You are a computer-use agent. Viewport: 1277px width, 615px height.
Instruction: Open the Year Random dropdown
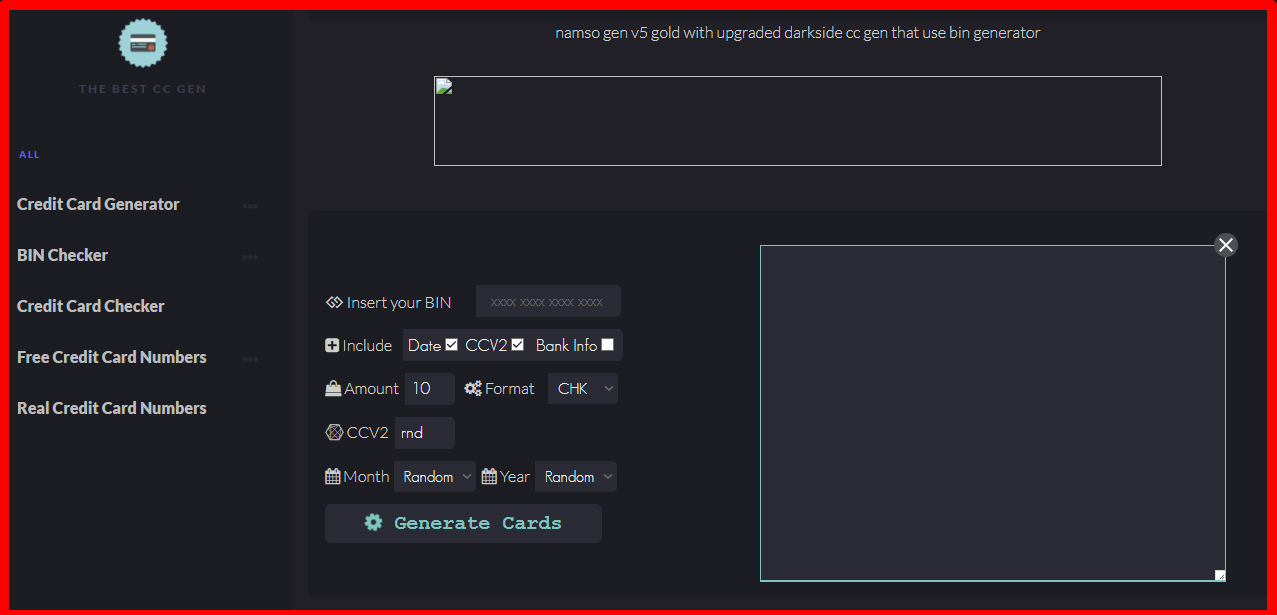[x=576, y=477]
